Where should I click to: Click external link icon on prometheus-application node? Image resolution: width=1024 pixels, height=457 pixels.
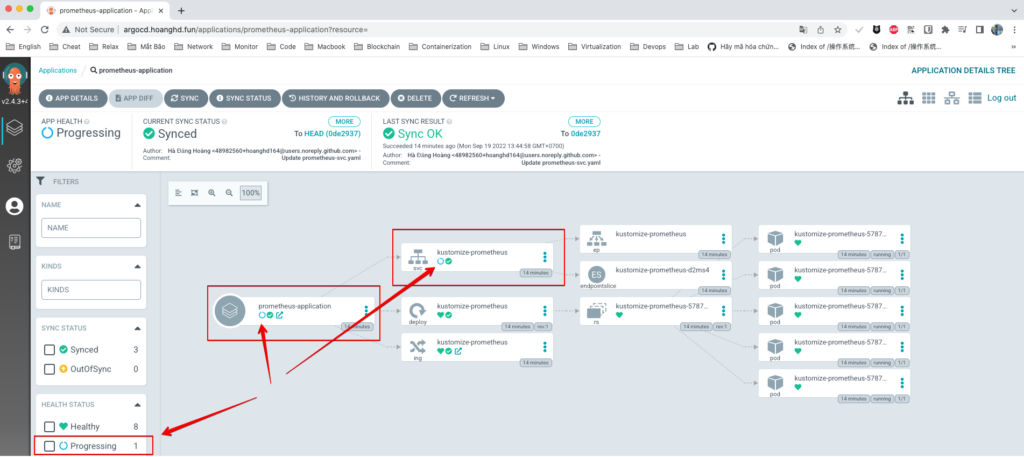280,315
